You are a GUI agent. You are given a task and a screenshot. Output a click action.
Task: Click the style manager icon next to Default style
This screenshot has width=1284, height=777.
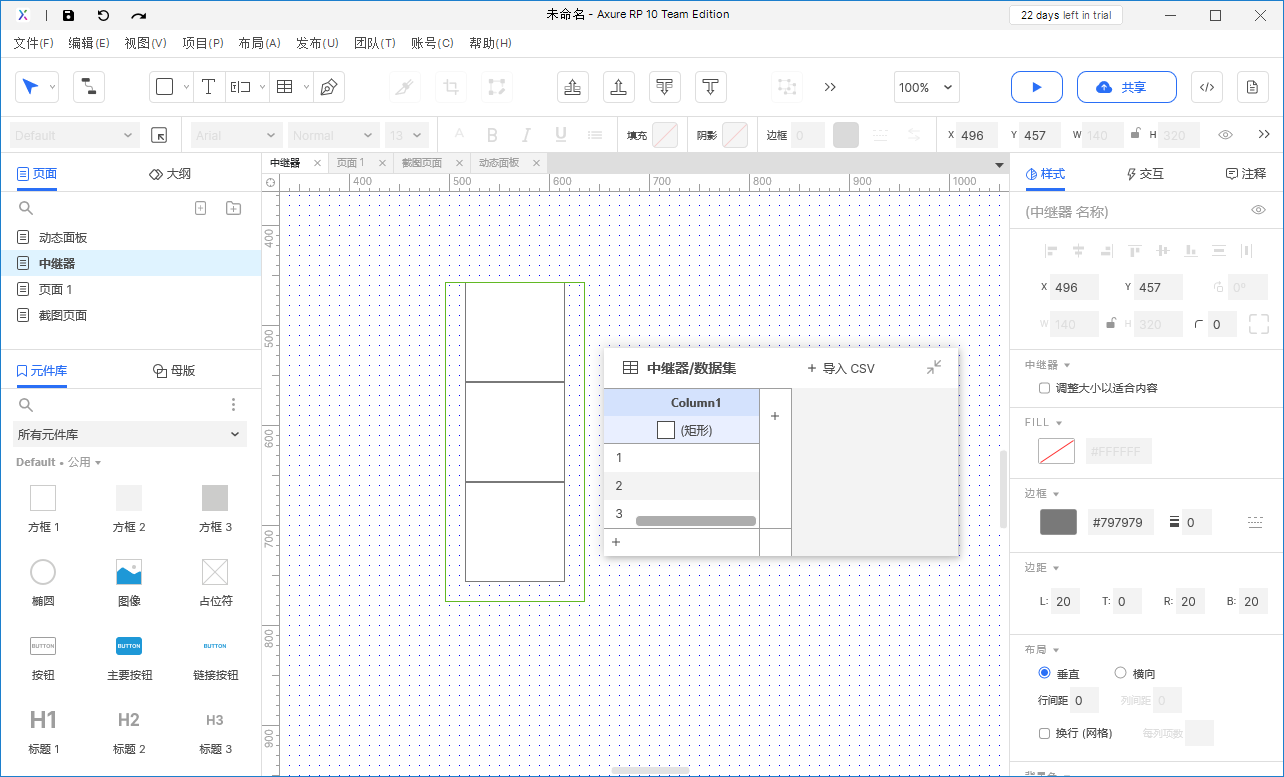(159, 135)
